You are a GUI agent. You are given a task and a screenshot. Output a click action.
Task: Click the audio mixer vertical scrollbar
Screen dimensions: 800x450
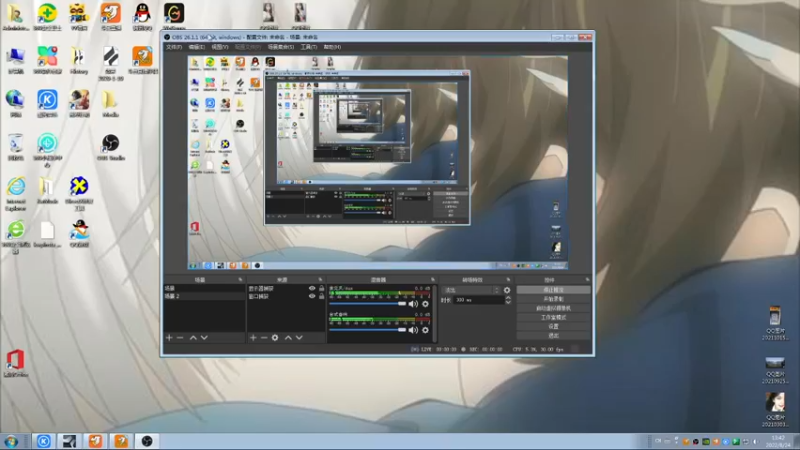(435, 313)
